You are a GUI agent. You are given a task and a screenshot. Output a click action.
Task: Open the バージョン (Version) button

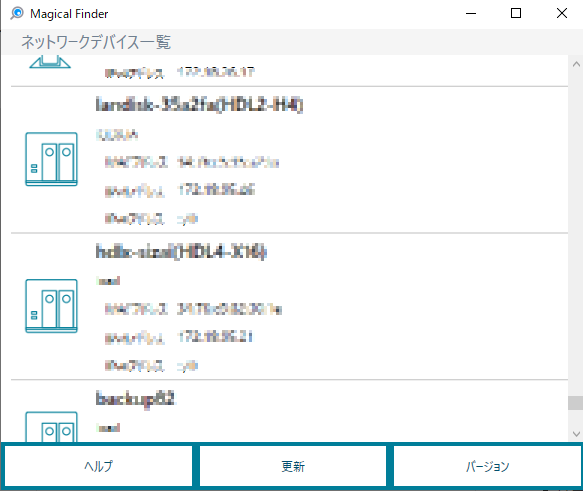pos(487,466)
